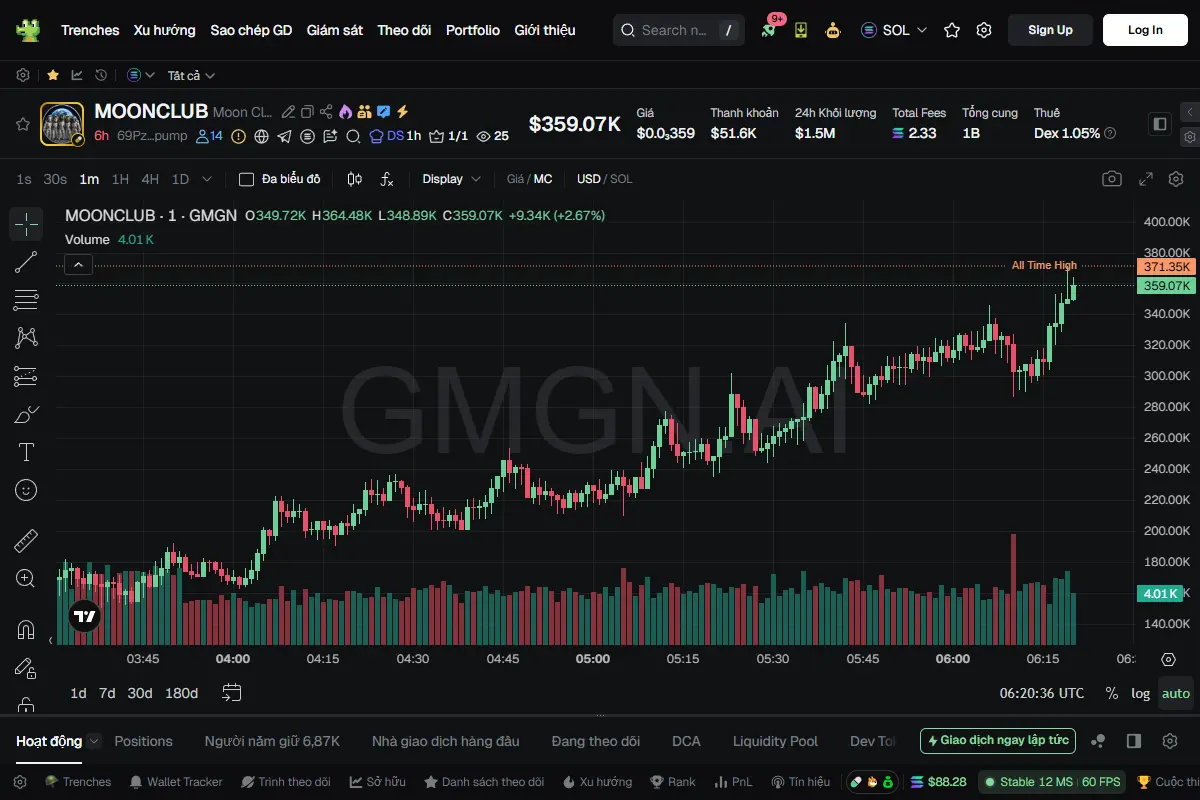Viewport: 1200px width, 800px height.
Task: Expand chart to fullscreen
Action: 1146,179
